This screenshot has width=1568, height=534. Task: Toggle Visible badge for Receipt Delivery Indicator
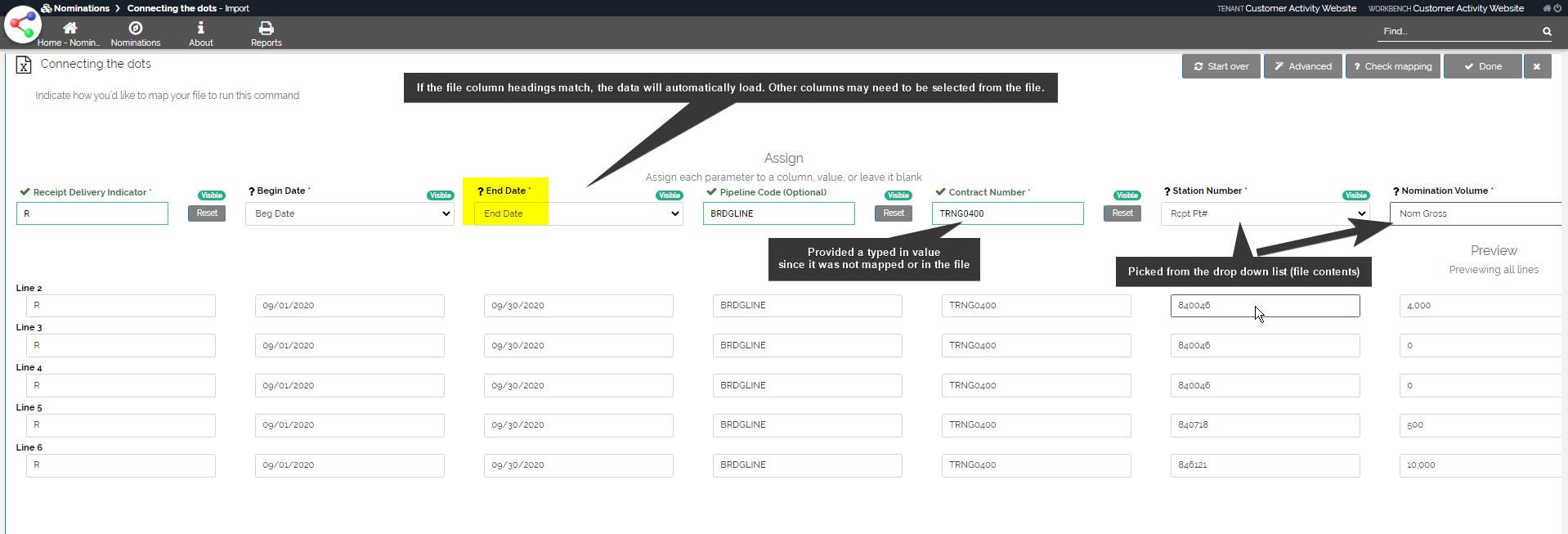pos(212,195)
